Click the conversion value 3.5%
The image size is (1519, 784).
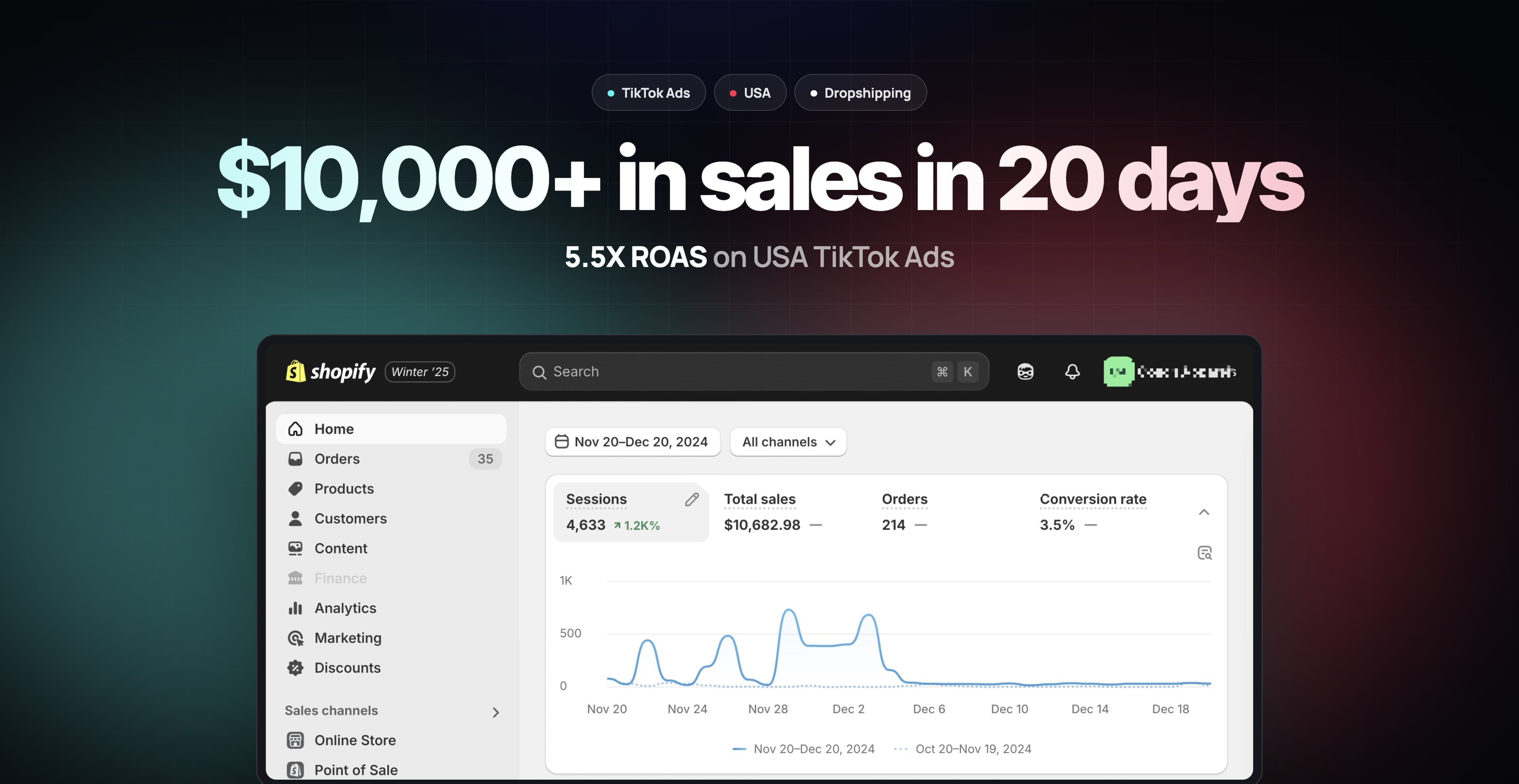[x=1057, y=525]
